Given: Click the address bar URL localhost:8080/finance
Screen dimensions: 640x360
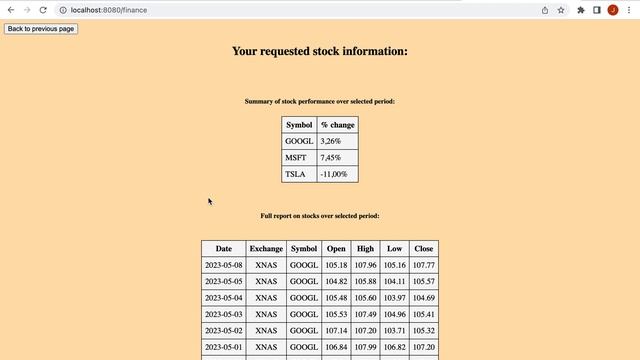Looking at the screenshot, I should point(109,10).
